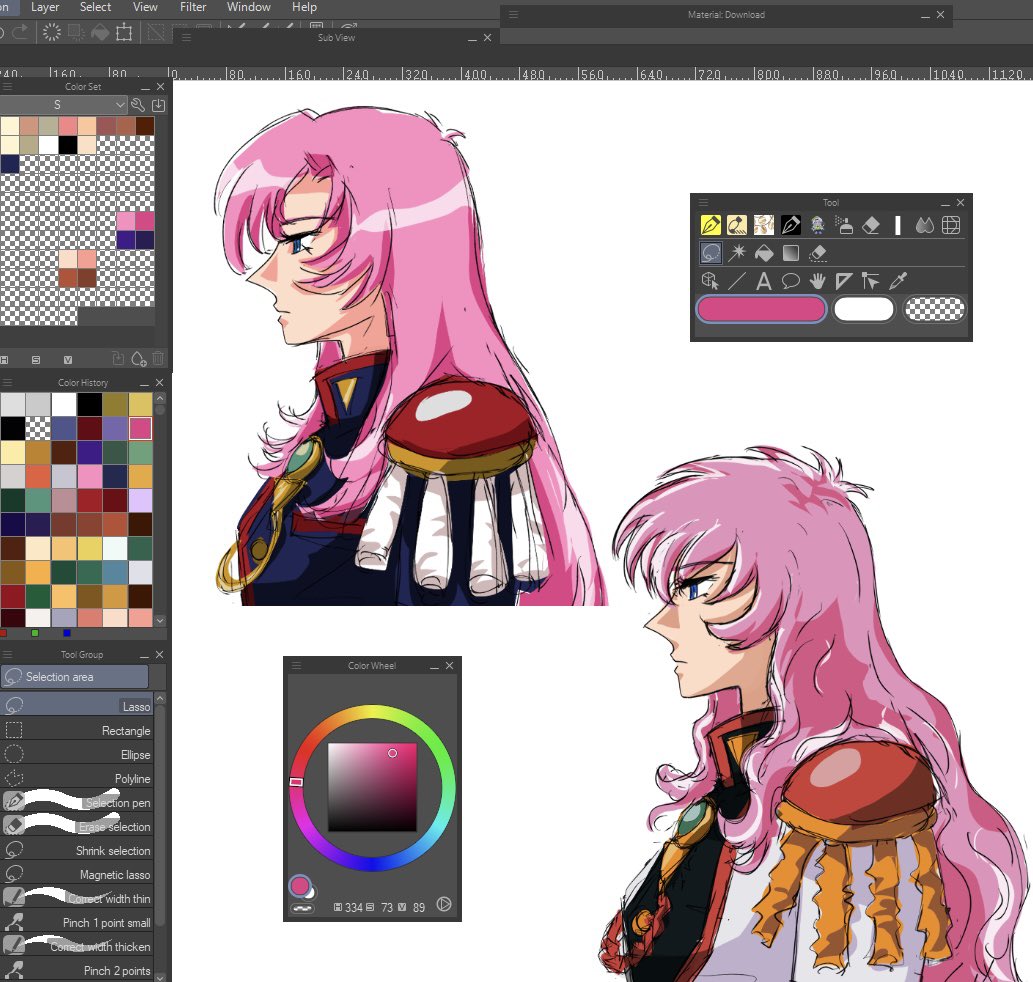This screenshot has height=982, width=1033.
Task: Open Sub View panel hamburger menu
Action: pos(186,38)
